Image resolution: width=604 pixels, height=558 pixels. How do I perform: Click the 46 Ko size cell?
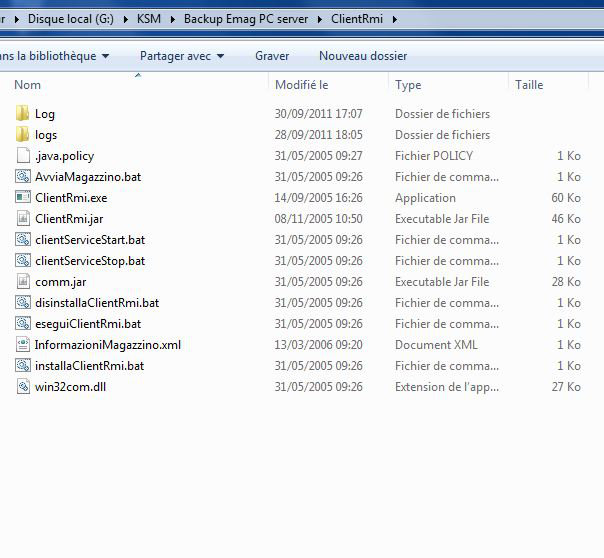tap(566, 219)
